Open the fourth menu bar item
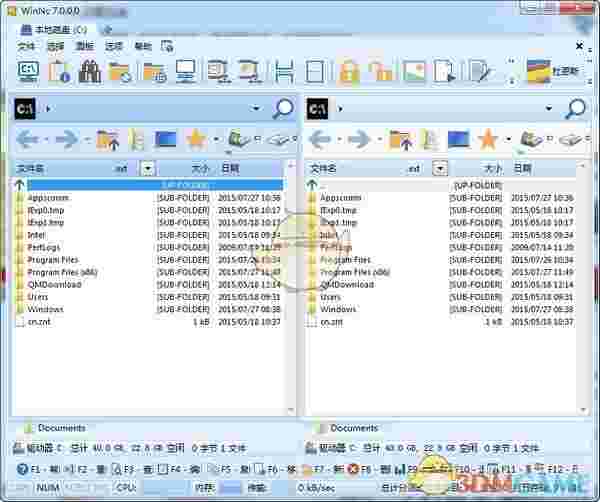Viewport: 600px width, 502px height. coord(114,46)
